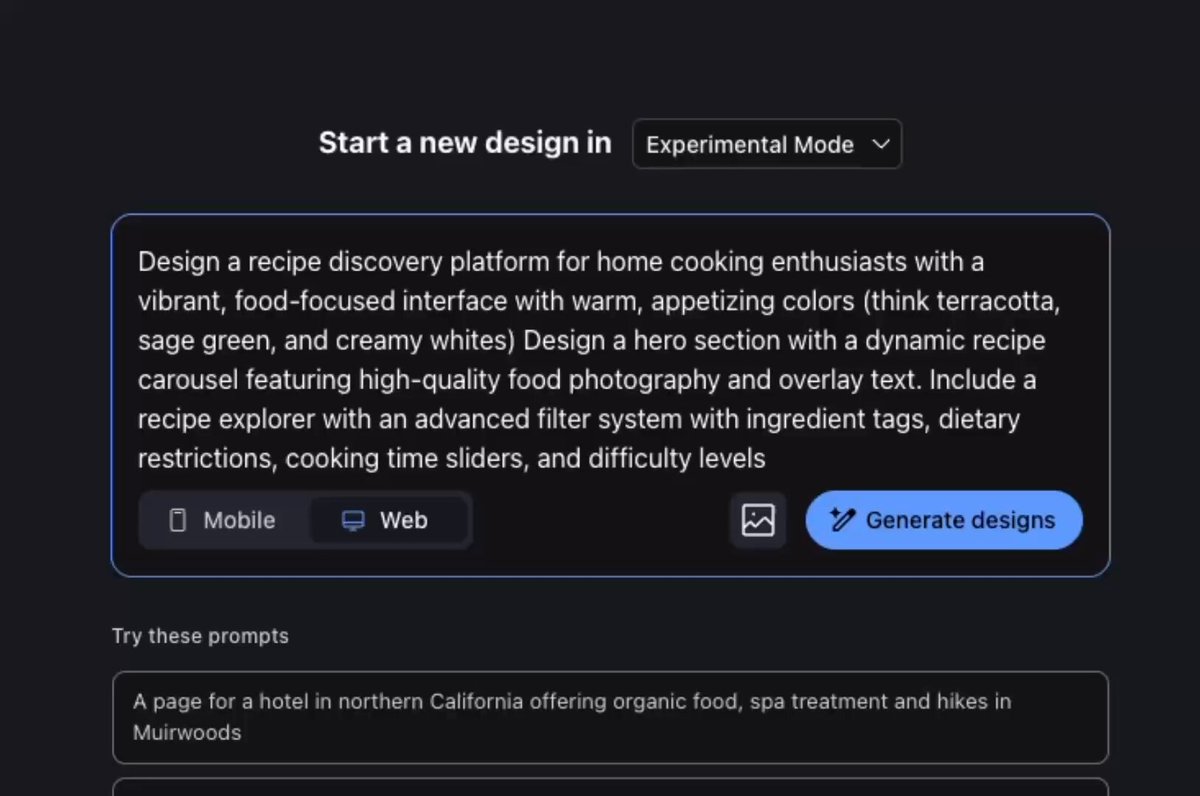This screenshot has height=796, width=1200.
Task: Click the 'Experimental Mode' text label
Action: coord(750,144)
